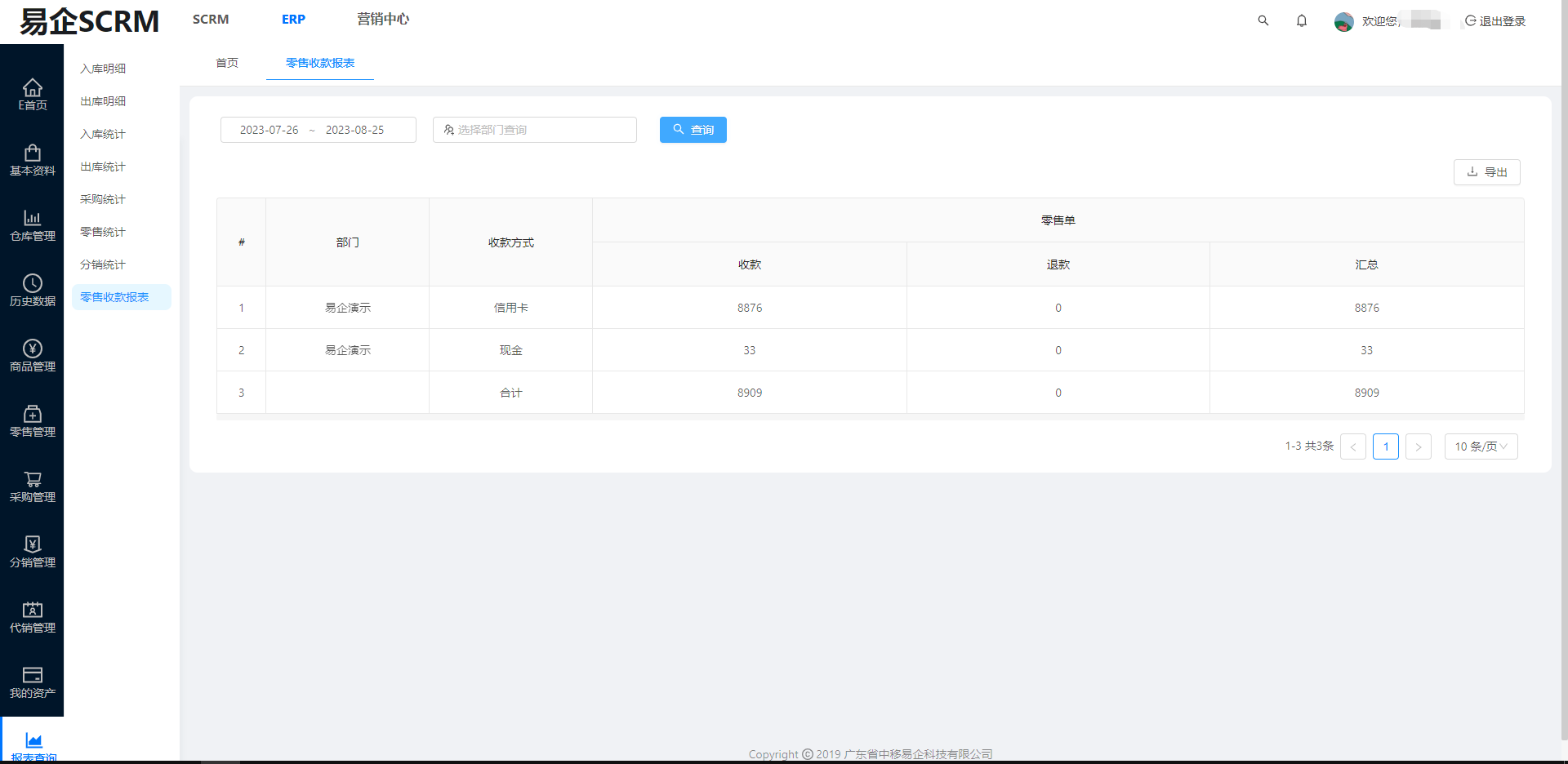1568x764 pixels.
Task: Click the 导出 export button
Action: (1487, 172)
